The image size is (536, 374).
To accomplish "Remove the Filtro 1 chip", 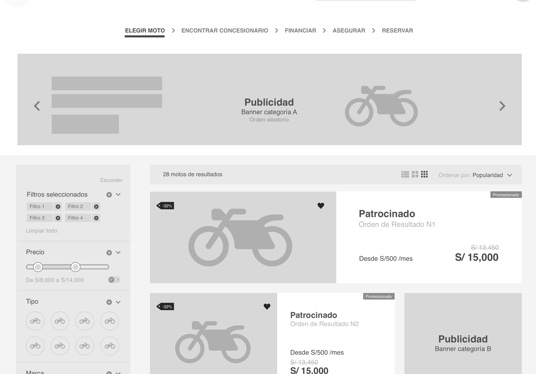I will click(x=58, y=206).
